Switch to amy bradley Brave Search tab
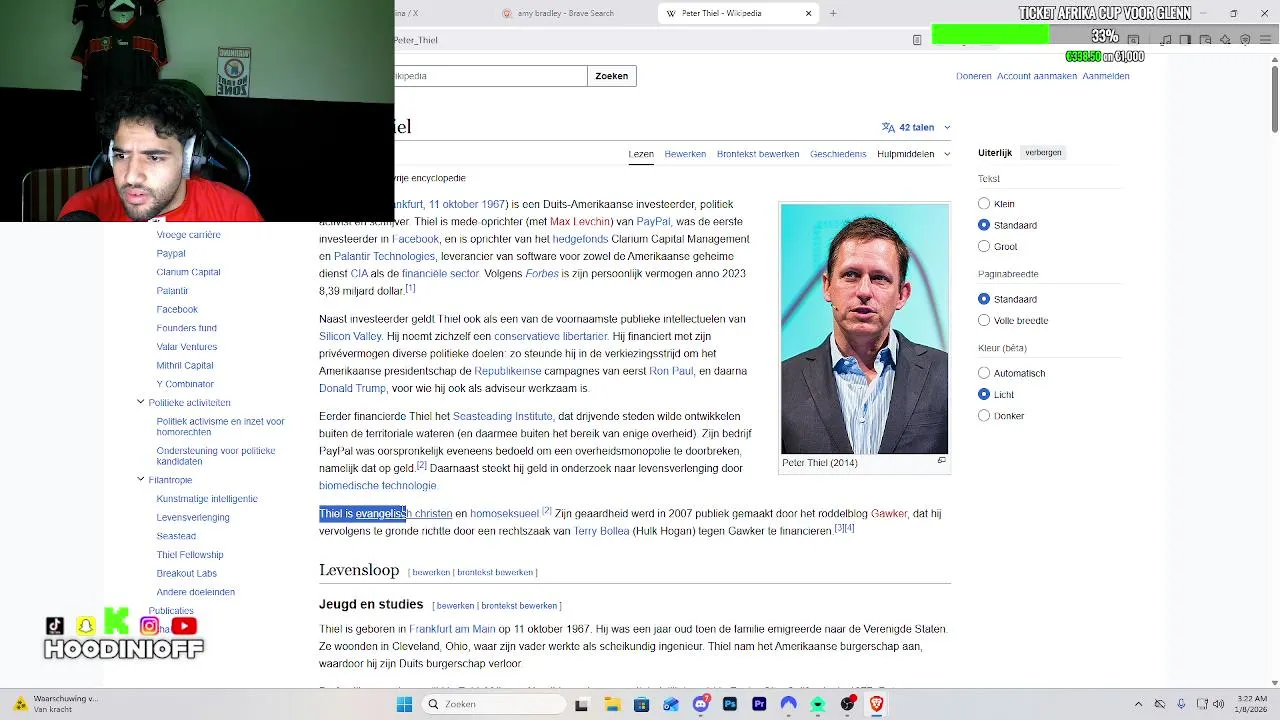The image size is (1280, 720). tap(572, 13)
